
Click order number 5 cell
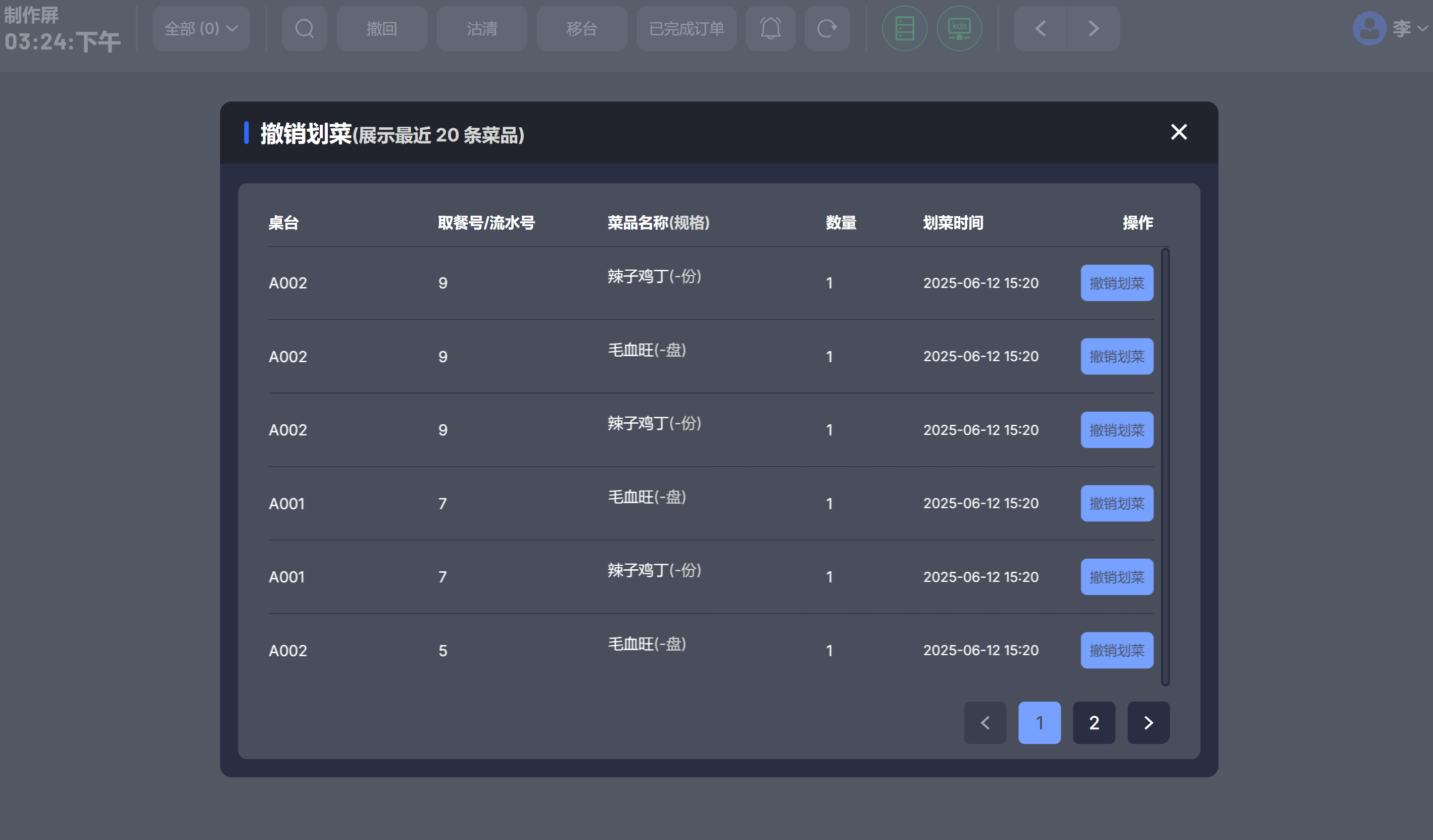pos(443,651)
